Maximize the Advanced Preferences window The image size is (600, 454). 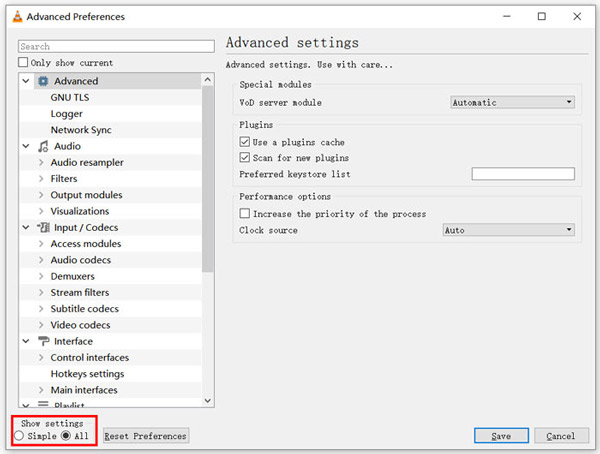[542, 16]
